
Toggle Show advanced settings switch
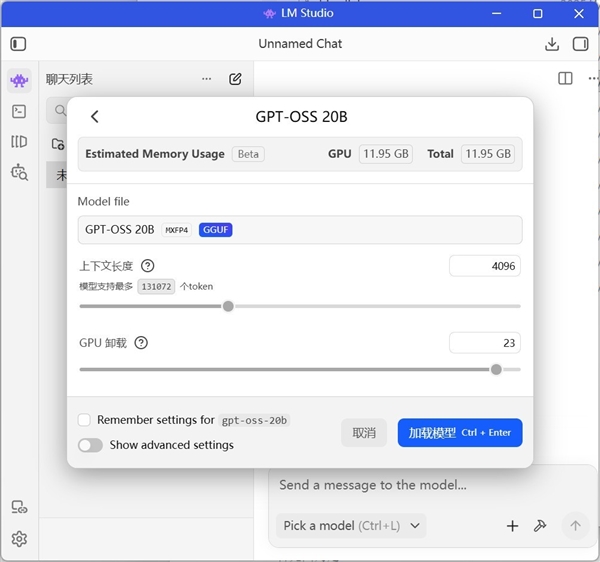(91, 445)
